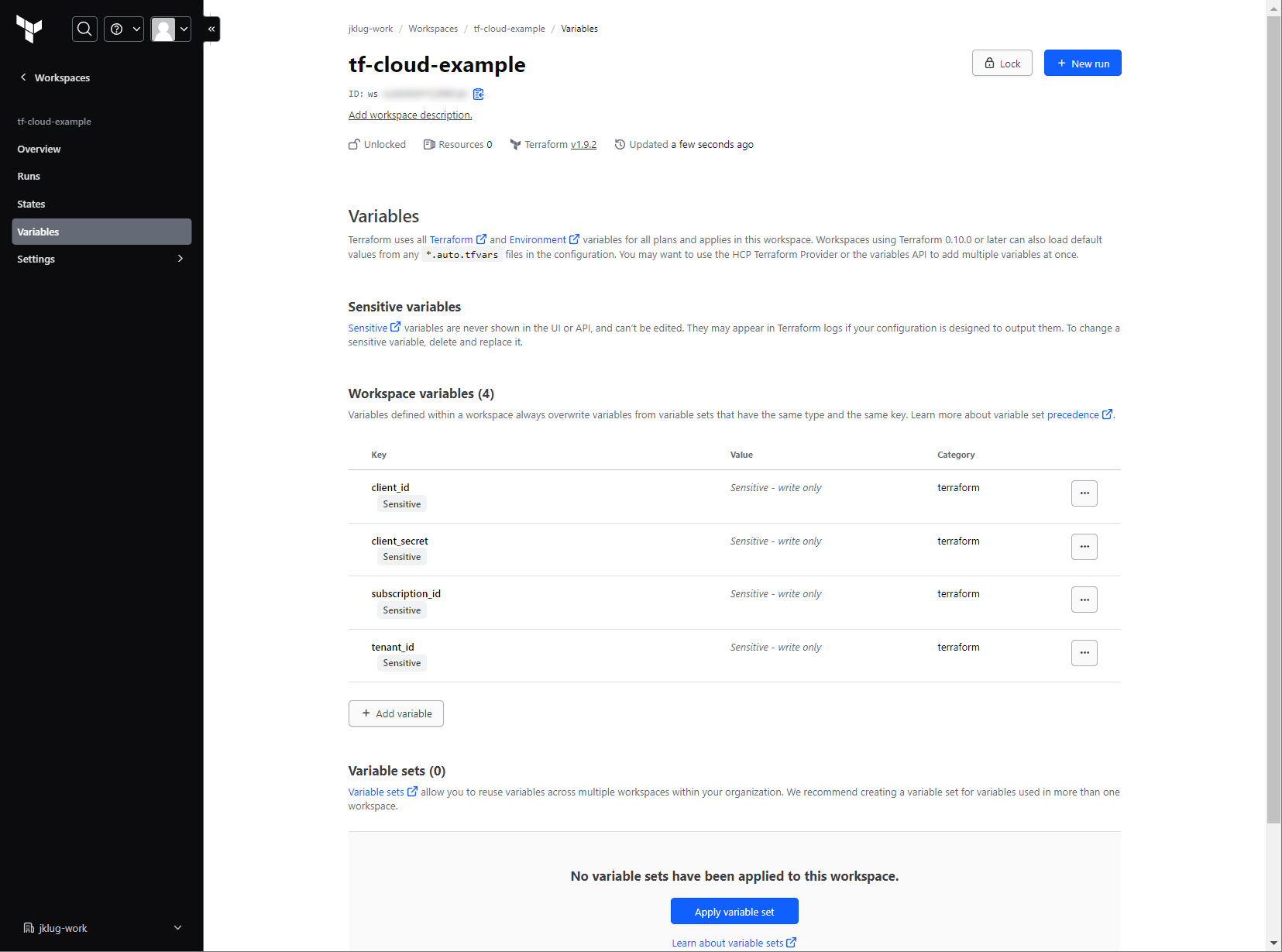Open search with the magnifier icon

[x=84, y=29]
